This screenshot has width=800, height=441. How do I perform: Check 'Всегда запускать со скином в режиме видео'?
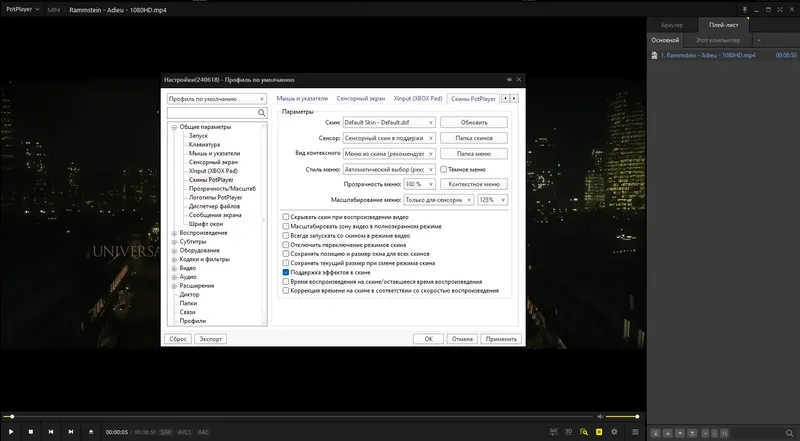[x=286, y=236]
